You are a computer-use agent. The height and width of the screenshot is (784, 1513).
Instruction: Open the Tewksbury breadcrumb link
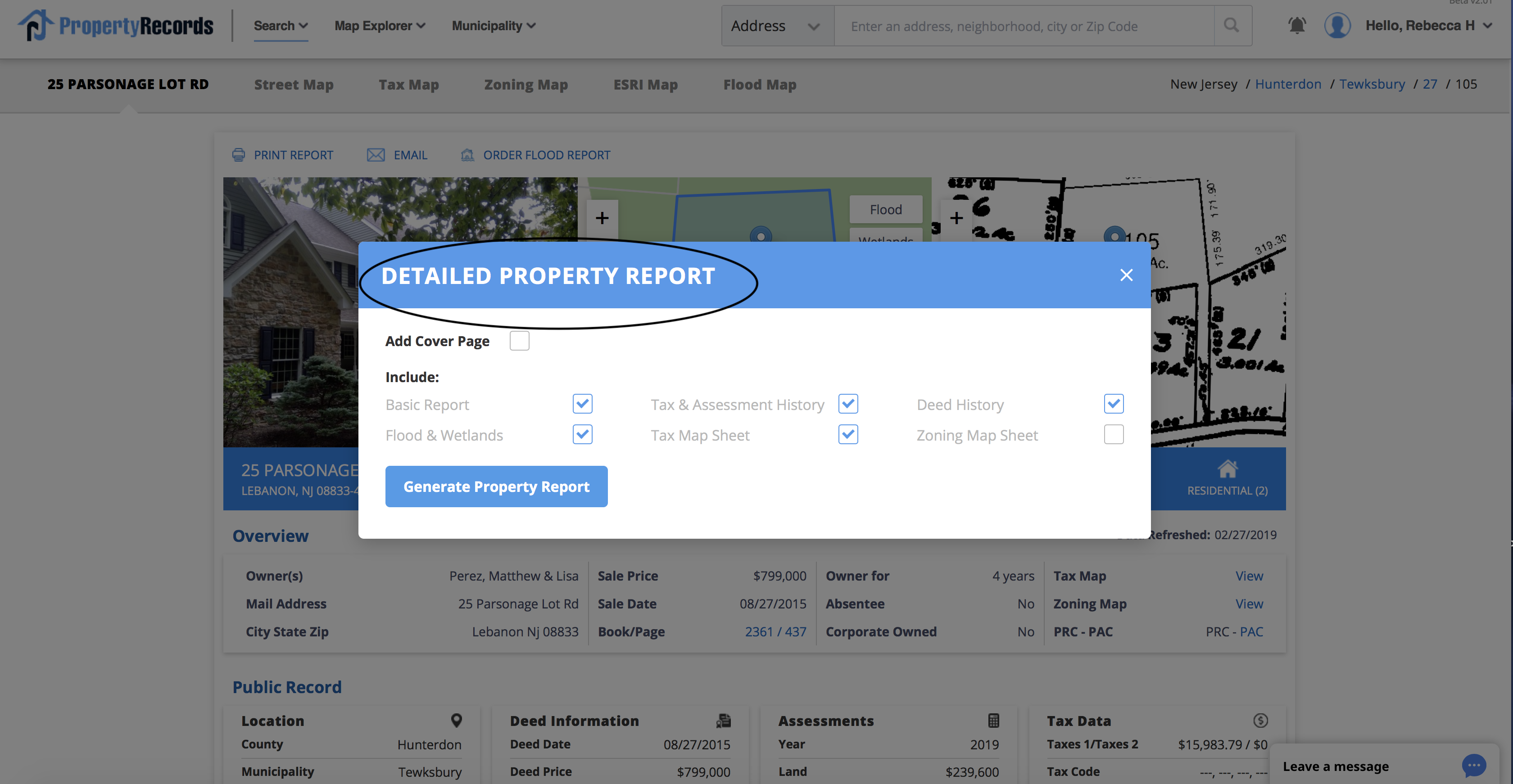point(1372,84)
